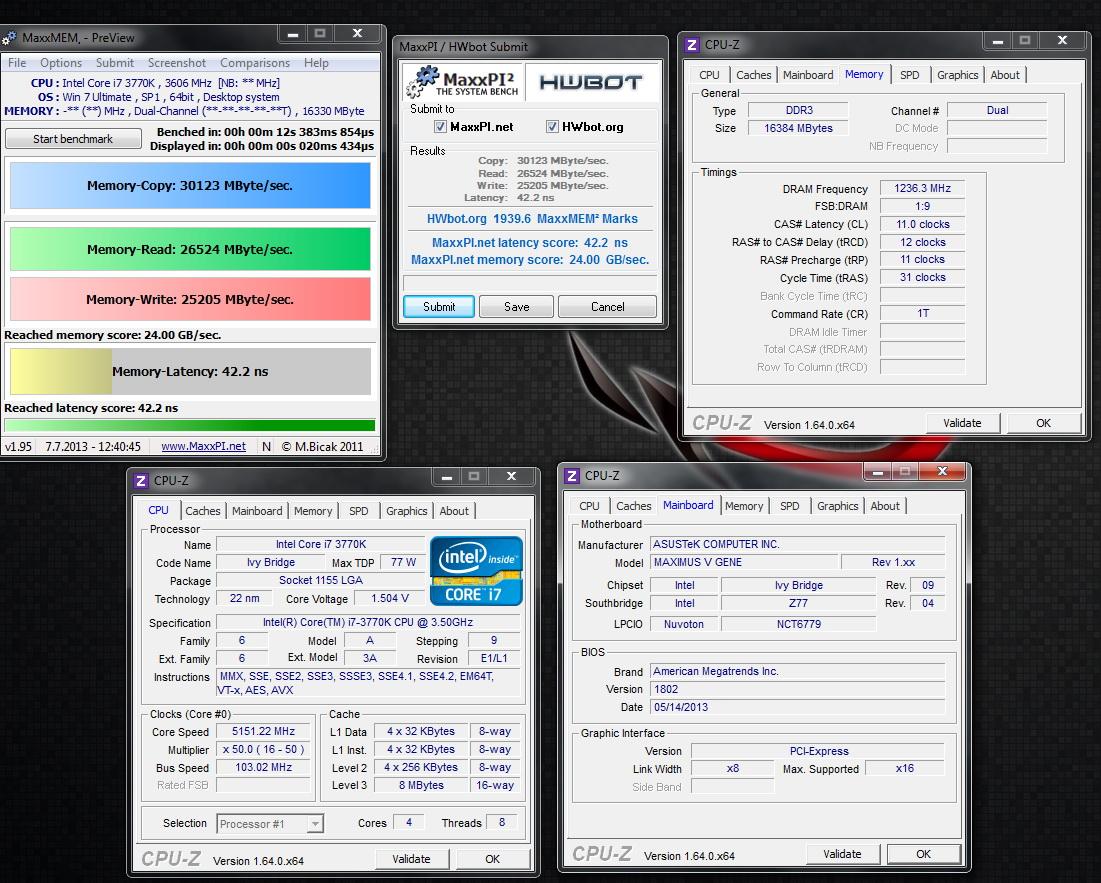Image resolution: width=1101 pixels, height=883 pixels.
Task: Click Save in the HWbot Submit dialog
Action: [517, 307]
